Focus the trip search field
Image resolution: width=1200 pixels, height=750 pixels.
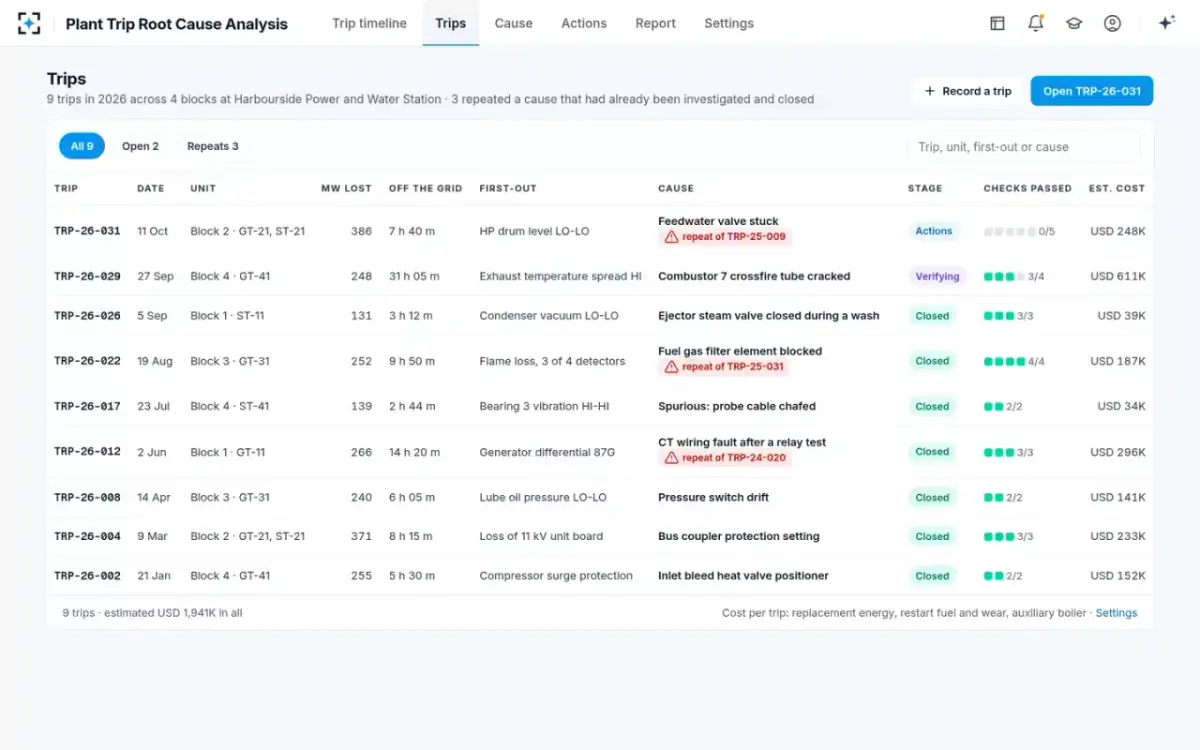coord(1022,147)
